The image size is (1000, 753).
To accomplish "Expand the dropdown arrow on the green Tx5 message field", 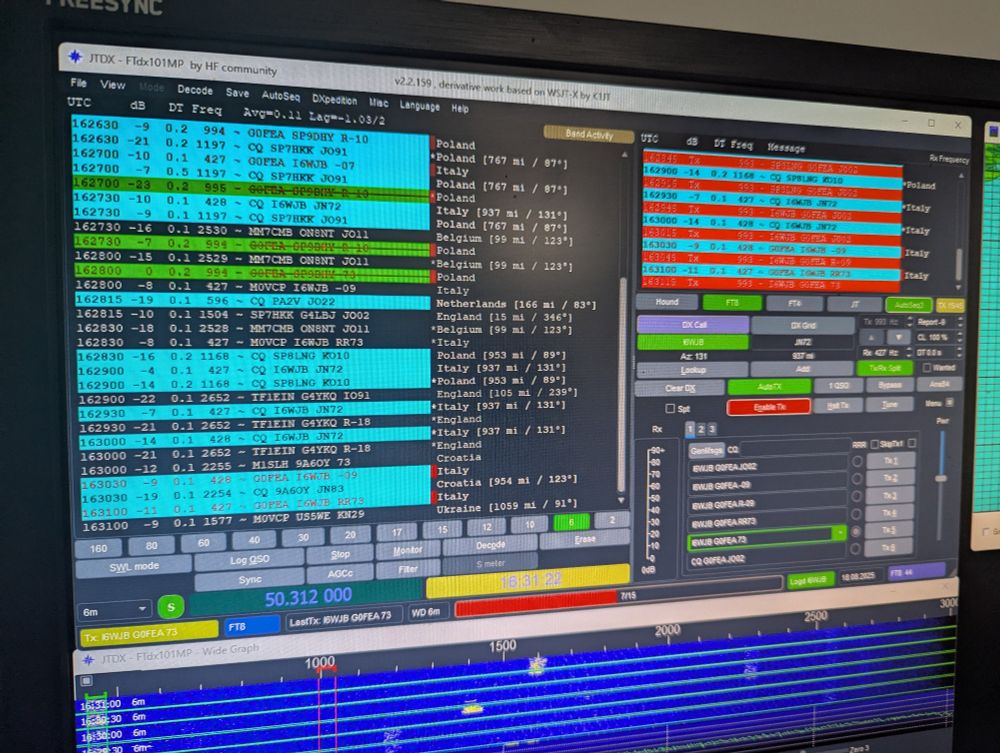I will pyautogui.click(x=840, y=533).
